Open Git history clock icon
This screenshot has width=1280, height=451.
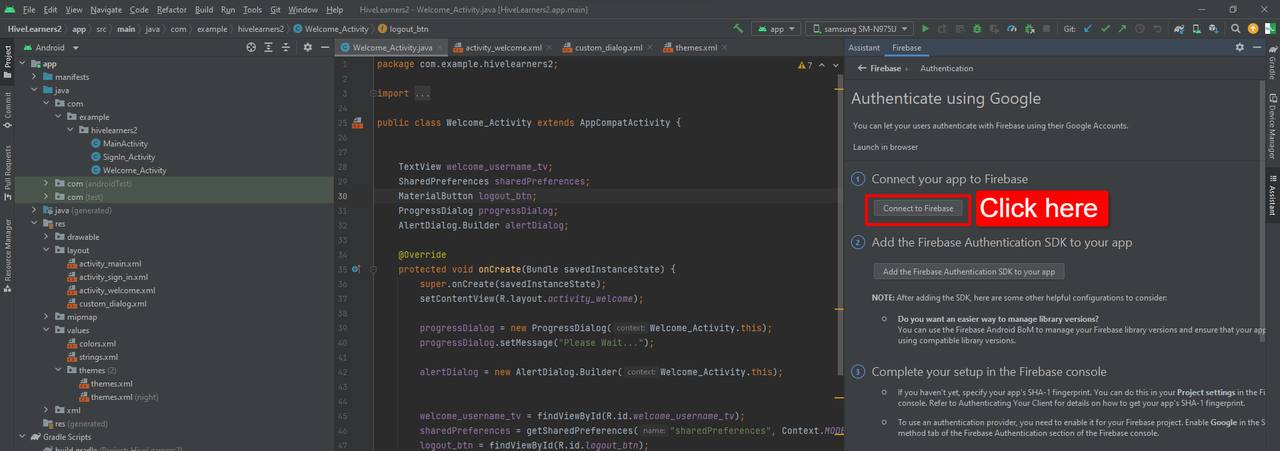(x=1140, y=29)
